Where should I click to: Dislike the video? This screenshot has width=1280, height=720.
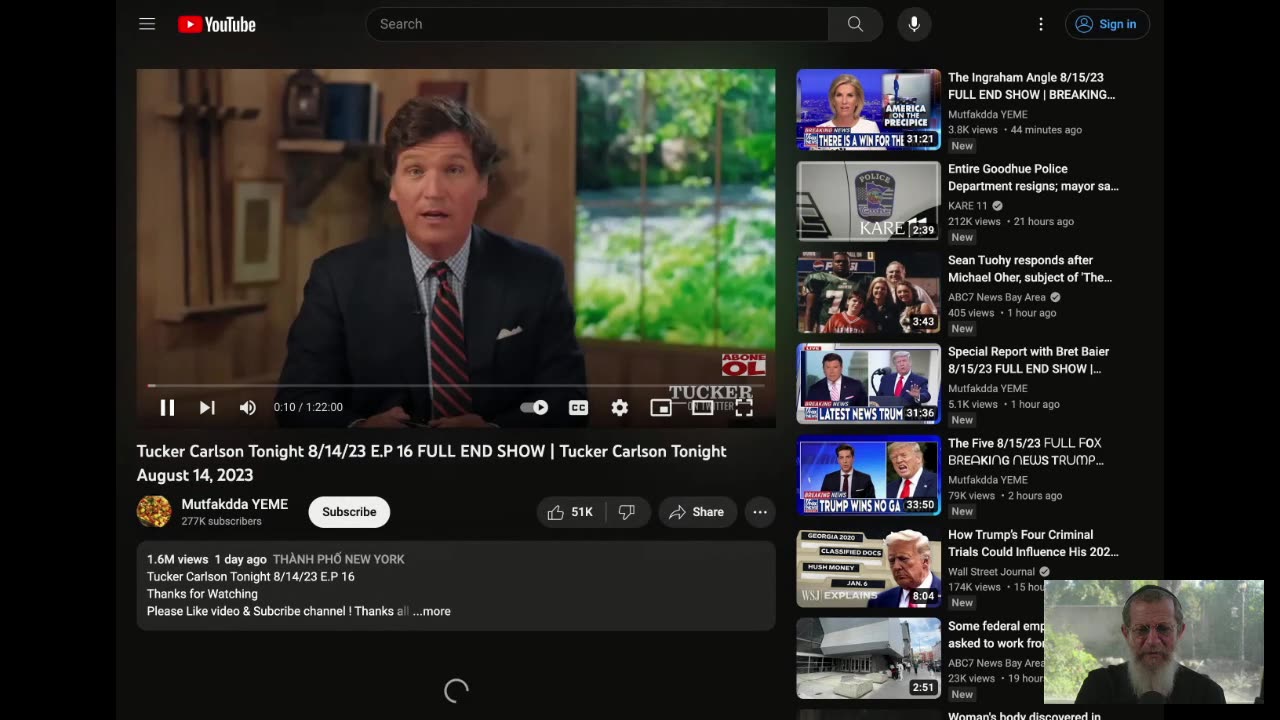tap(627, 512)
